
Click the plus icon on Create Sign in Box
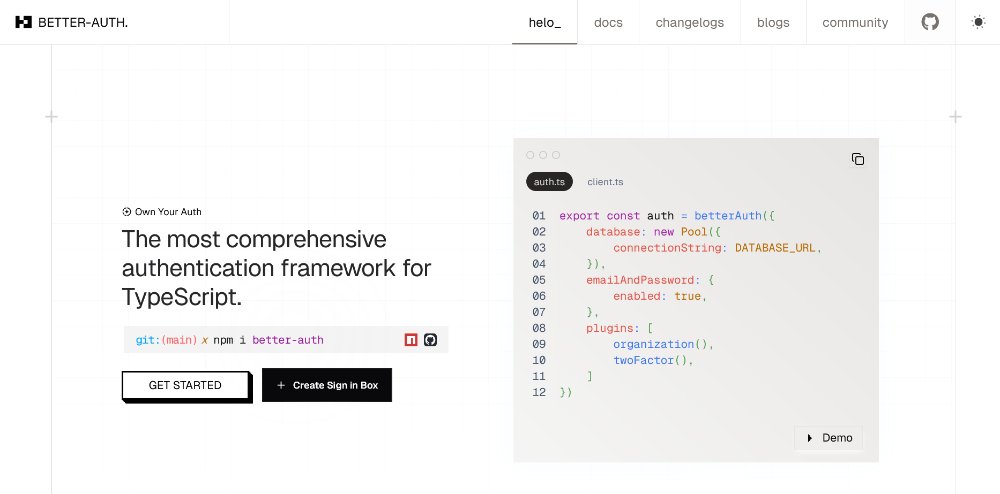281,385
